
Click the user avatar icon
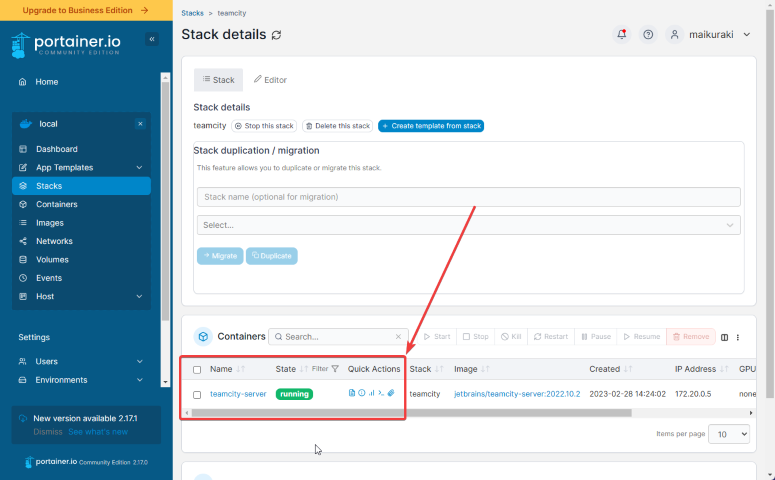tap(674, 35)
